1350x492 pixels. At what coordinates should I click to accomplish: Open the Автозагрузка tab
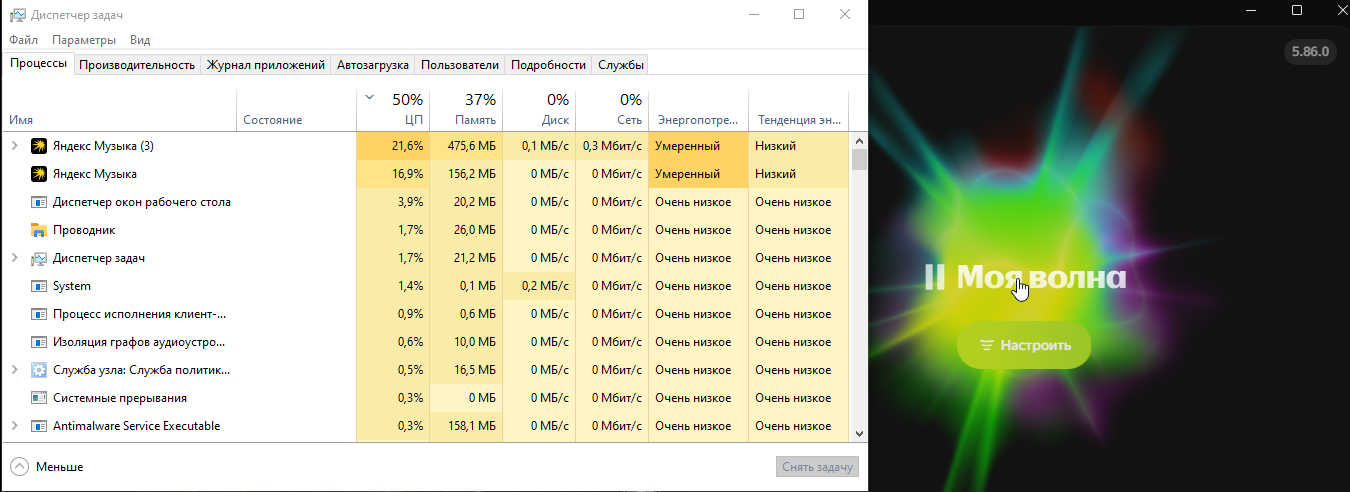pyautogui.click(x=373, y=65)
